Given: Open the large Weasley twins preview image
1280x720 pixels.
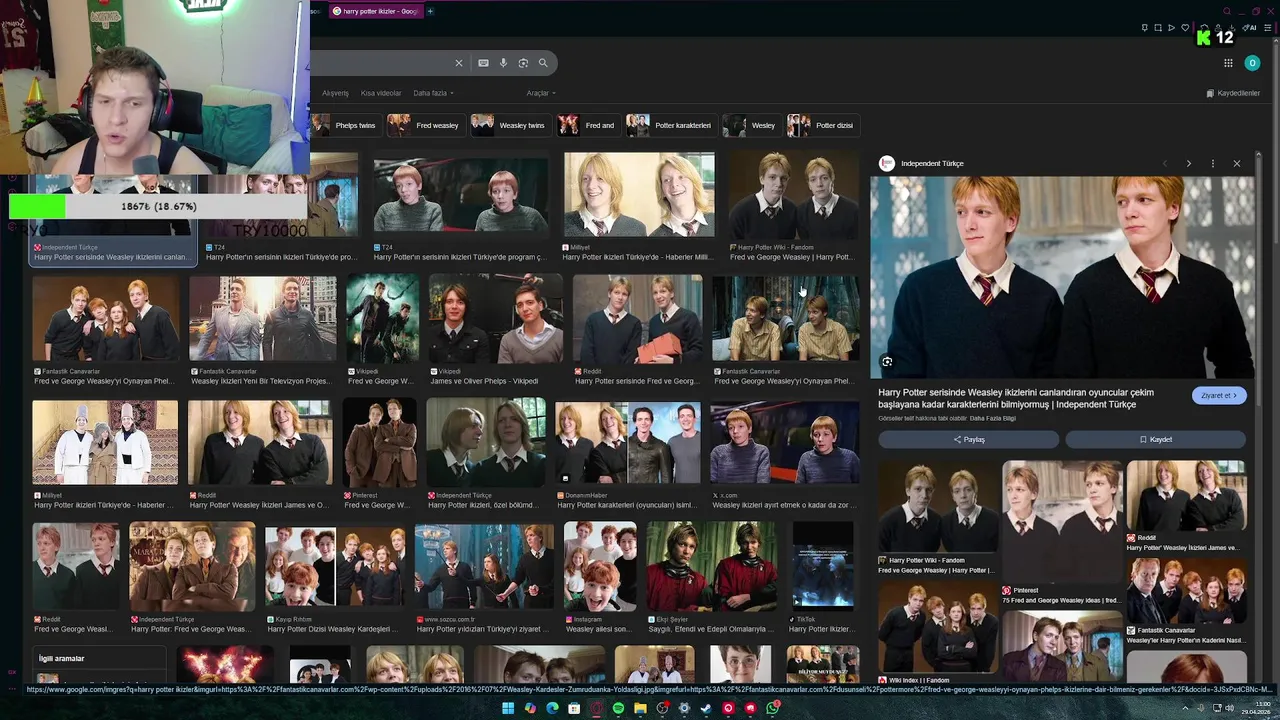Looking at the screenshot, I should pyautogui.click(x=1064, y=277).
